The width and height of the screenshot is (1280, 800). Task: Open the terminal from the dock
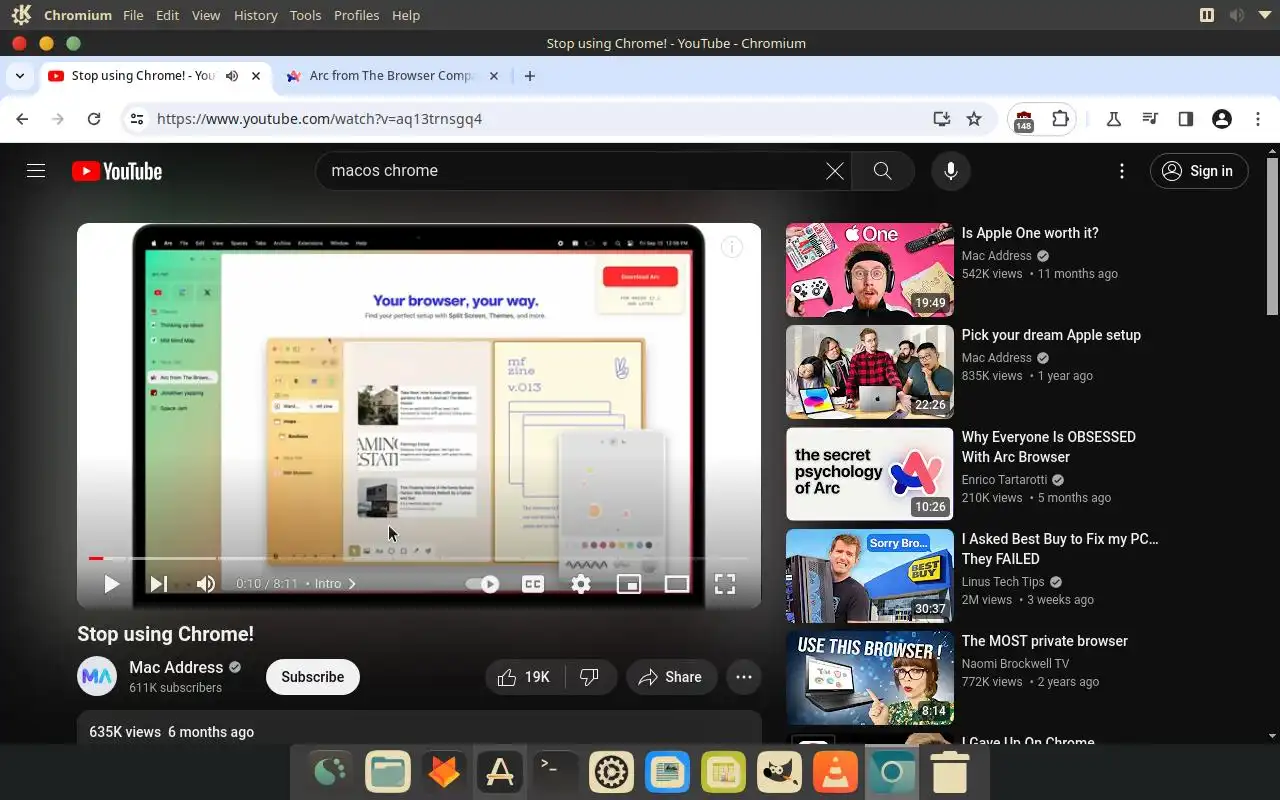(x=555, y=772)
